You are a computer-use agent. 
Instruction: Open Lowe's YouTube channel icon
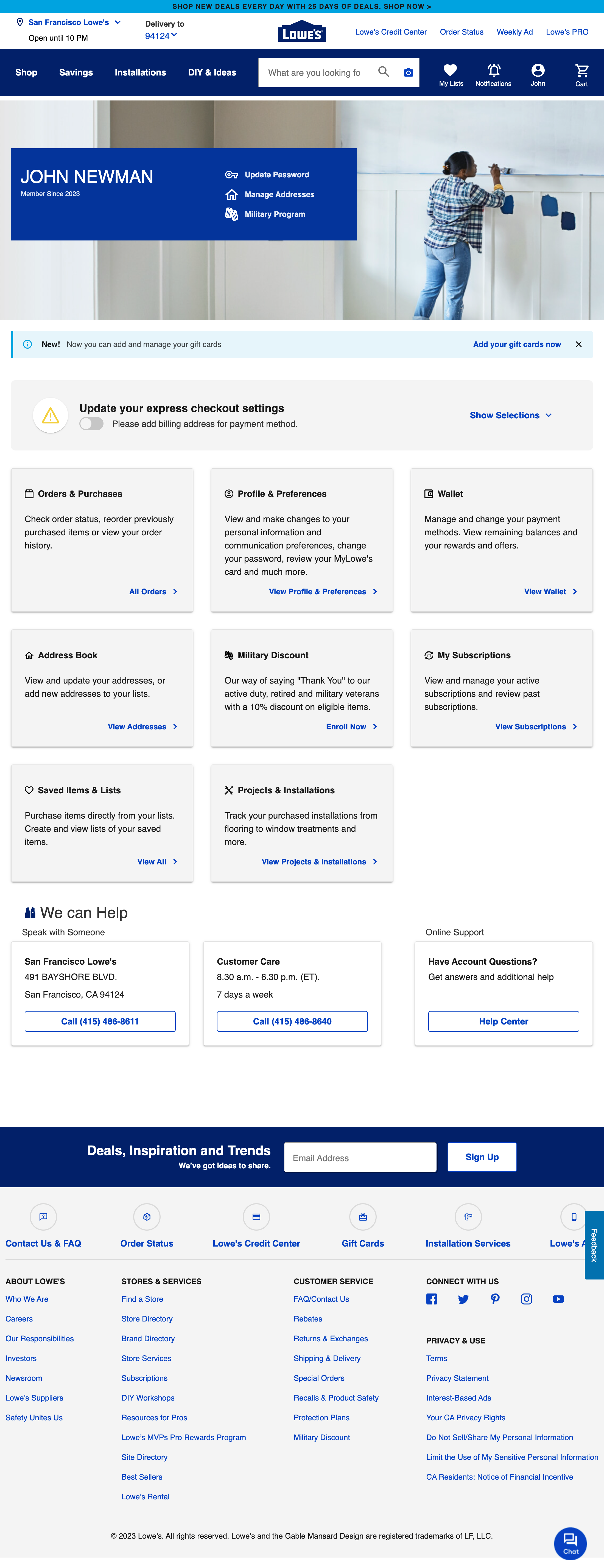coord(558,1299)
